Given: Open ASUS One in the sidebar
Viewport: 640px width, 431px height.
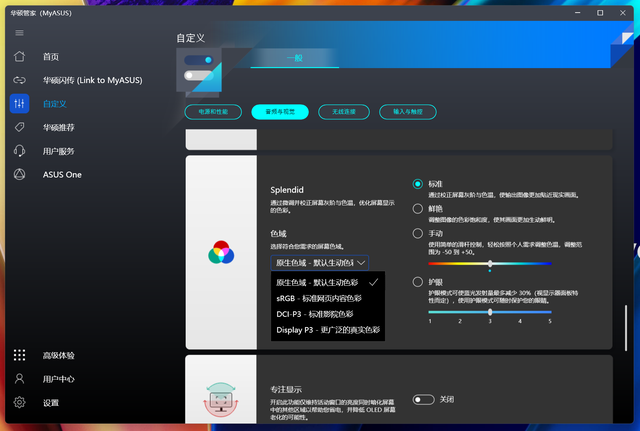Looking at the screenshot, I should point(62,175).
